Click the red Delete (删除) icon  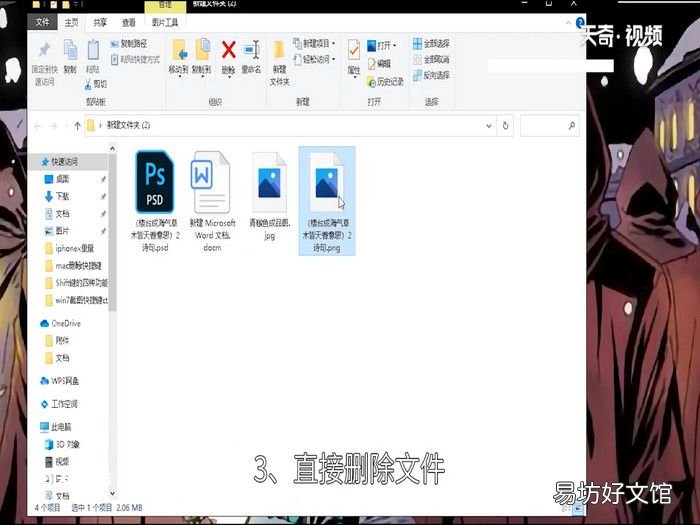(x=228, y=50)
